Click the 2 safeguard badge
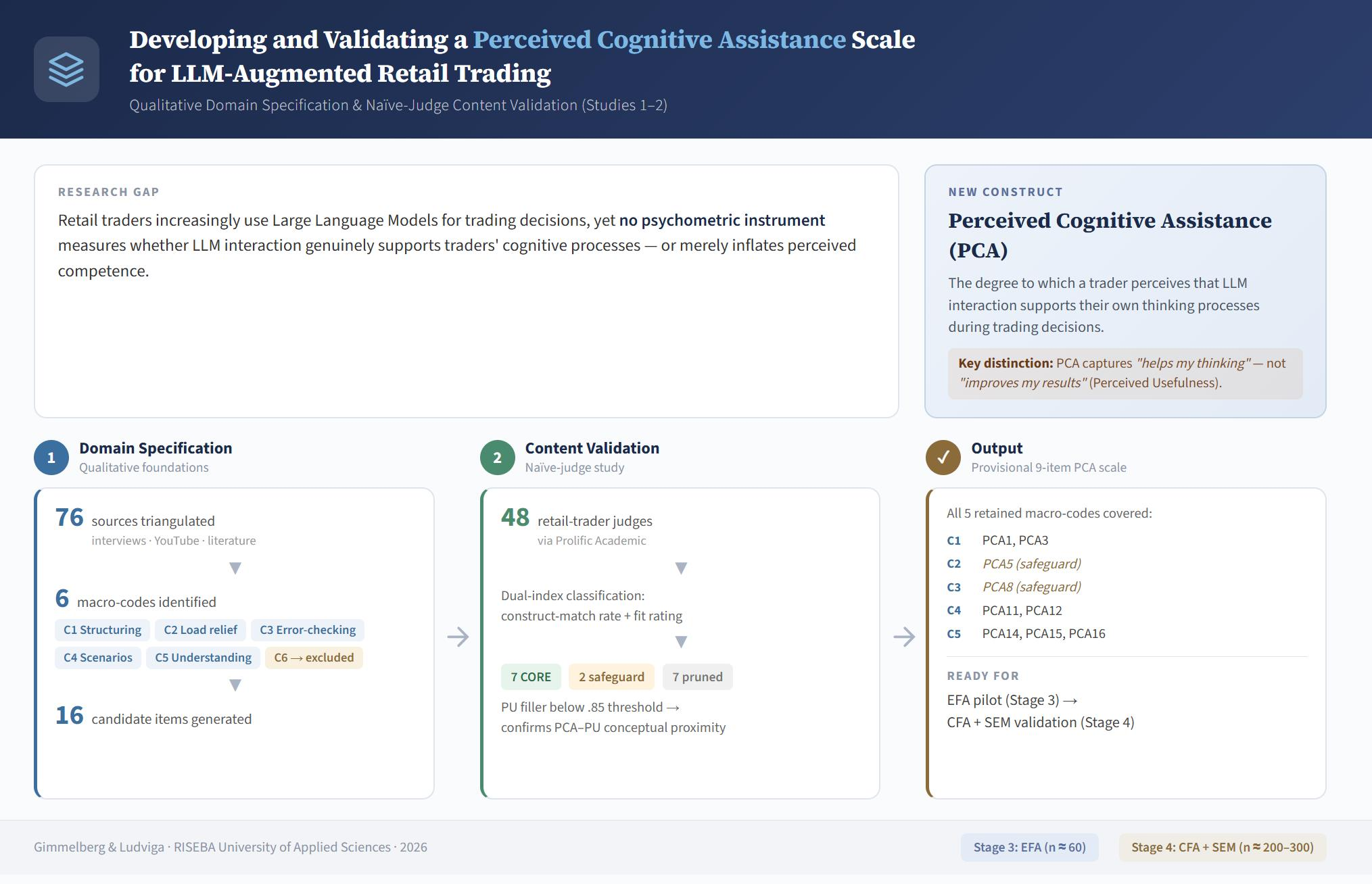The image size is (1372, 884). [611, 677]
